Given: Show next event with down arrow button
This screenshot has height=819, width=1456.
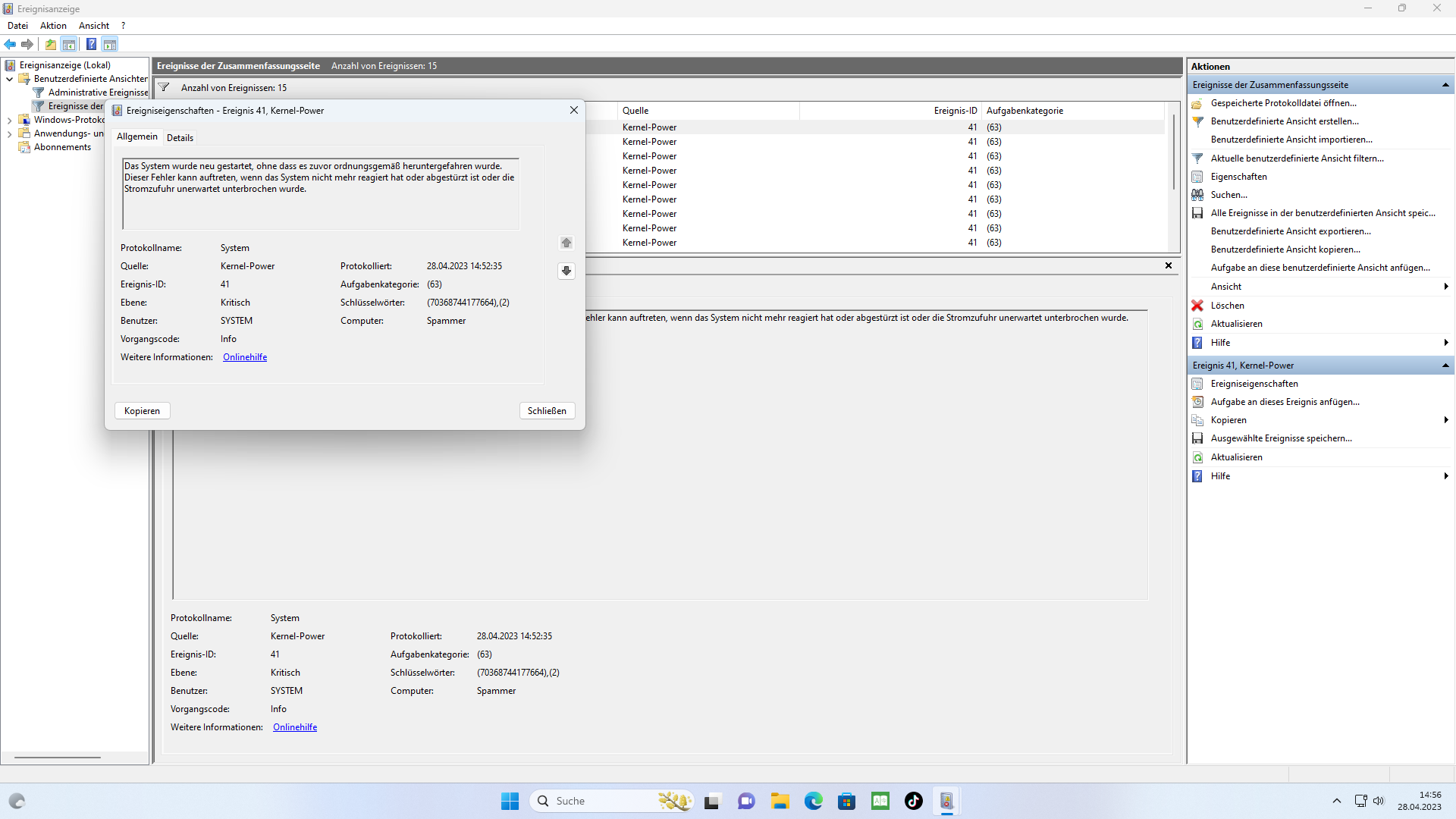Looking at the screenshot, I should tap(566, 271).
